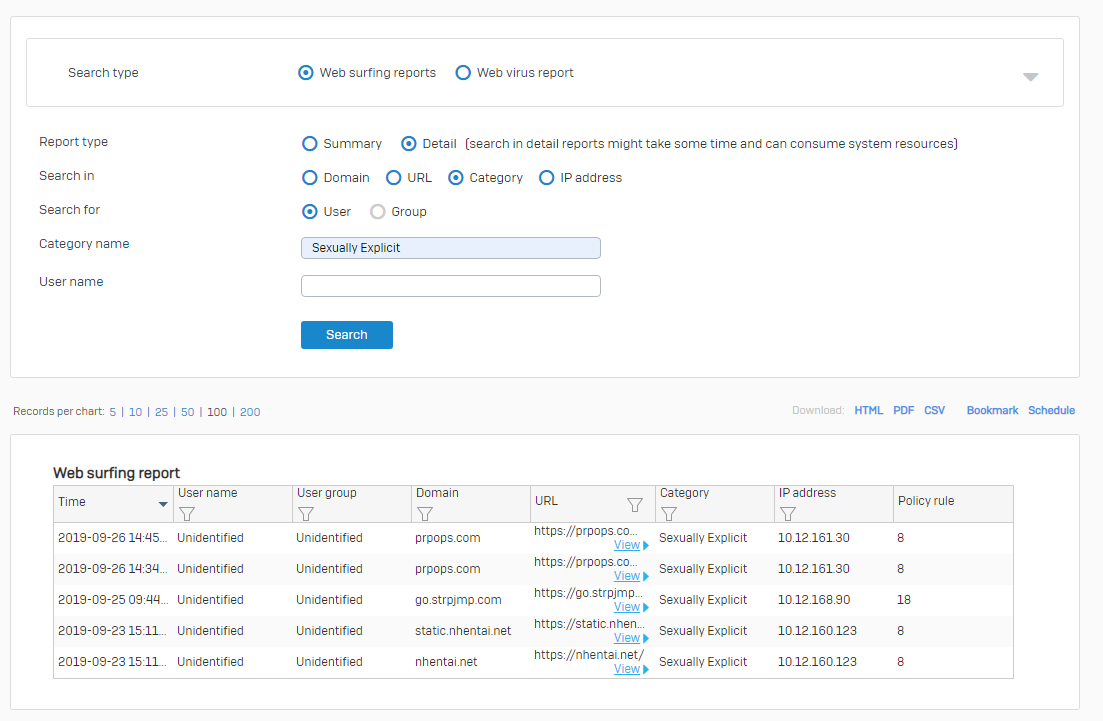Download the report as PDF
The height and width of the screenshot is (721, 1103).
point(903,411)
